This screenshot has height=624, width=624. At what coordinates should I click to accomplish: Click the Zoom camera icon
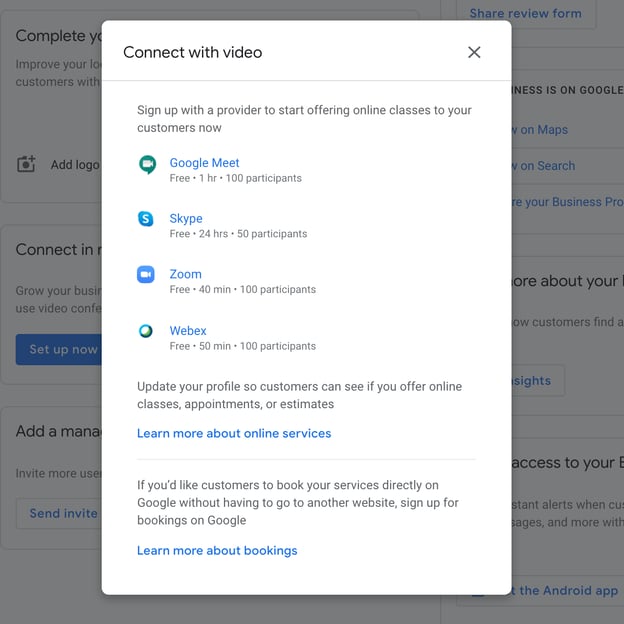[146, 274]
